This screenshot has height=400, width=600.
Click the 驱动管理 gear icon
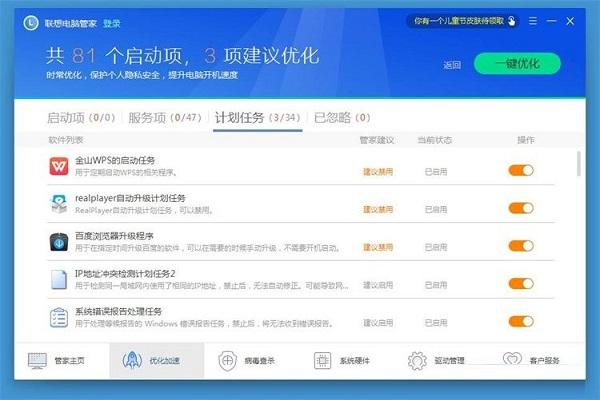(x=417, y=361)
